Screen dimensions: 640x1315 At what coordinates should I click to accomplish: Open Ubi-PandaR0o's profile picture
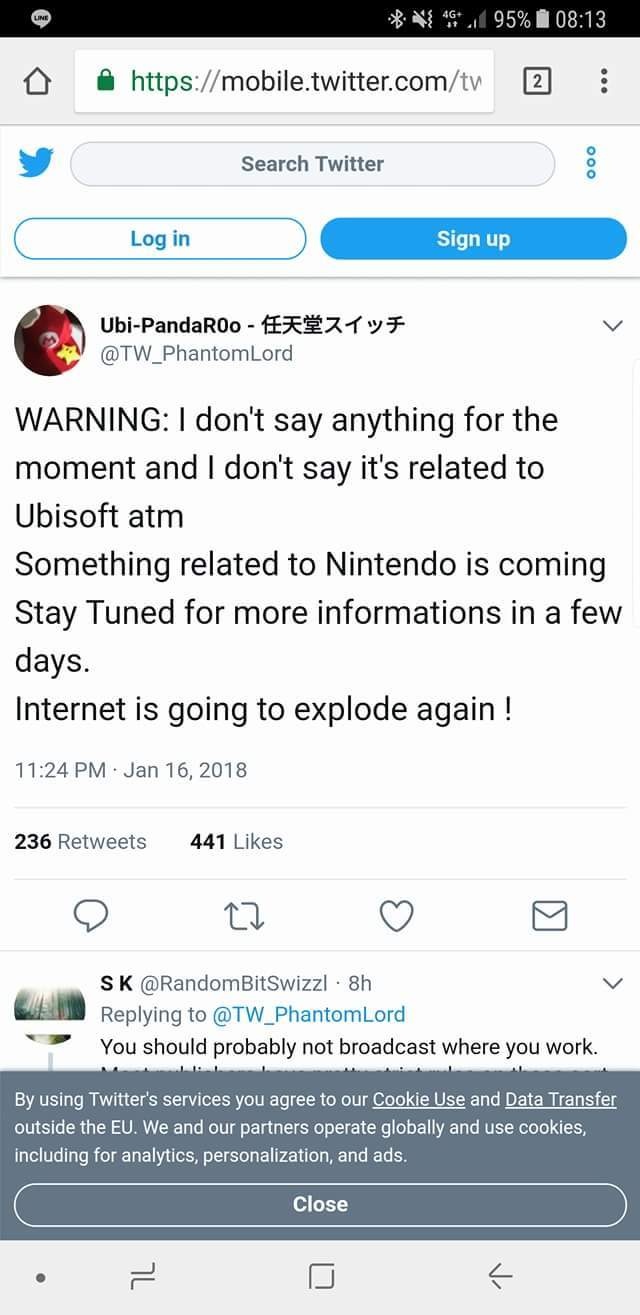(49, 340)
